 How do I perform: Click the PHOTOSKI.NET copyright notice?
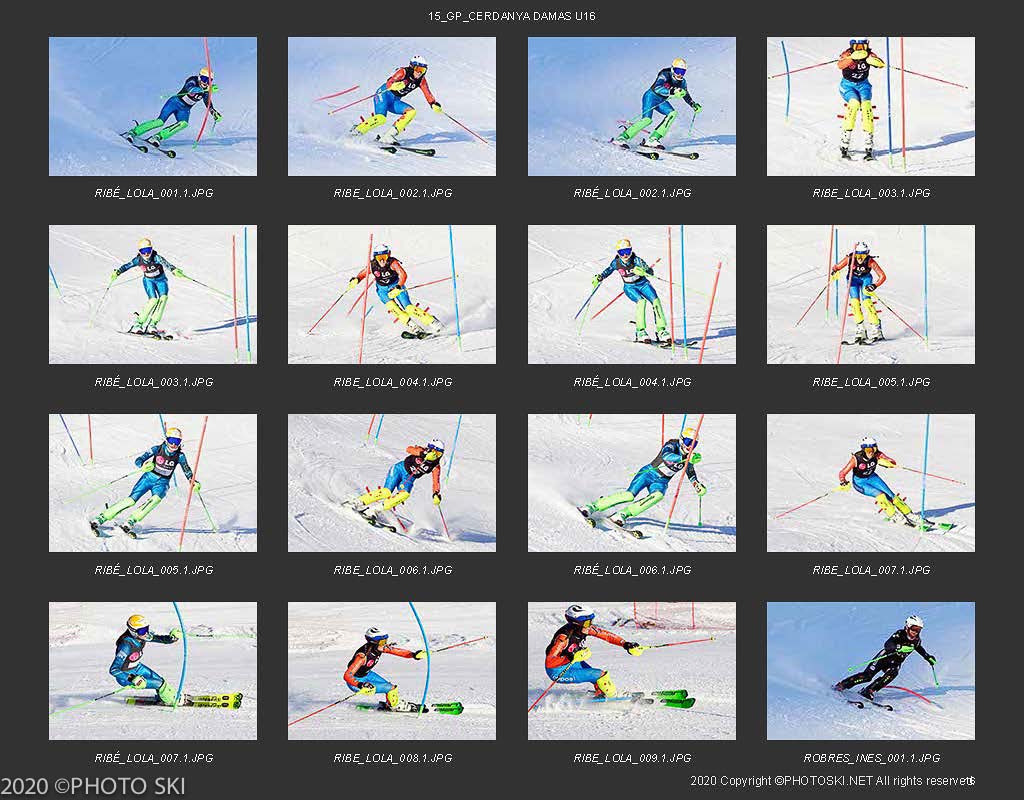(832, 780)
